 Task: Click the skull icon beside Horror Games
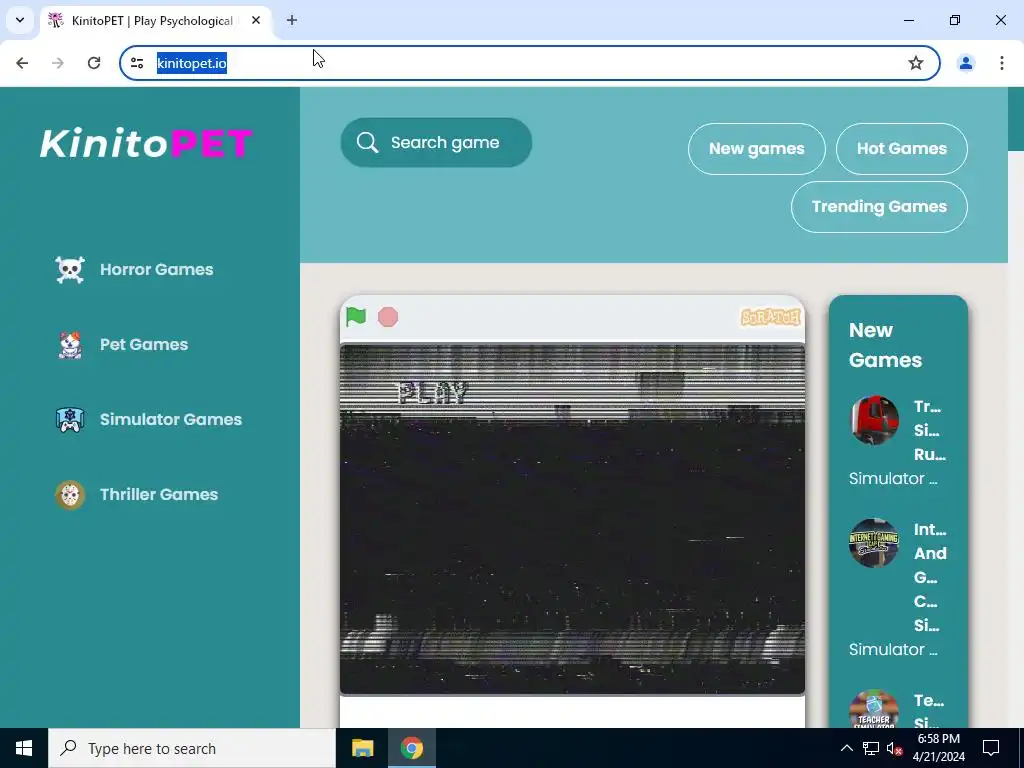tap(70, 270)
